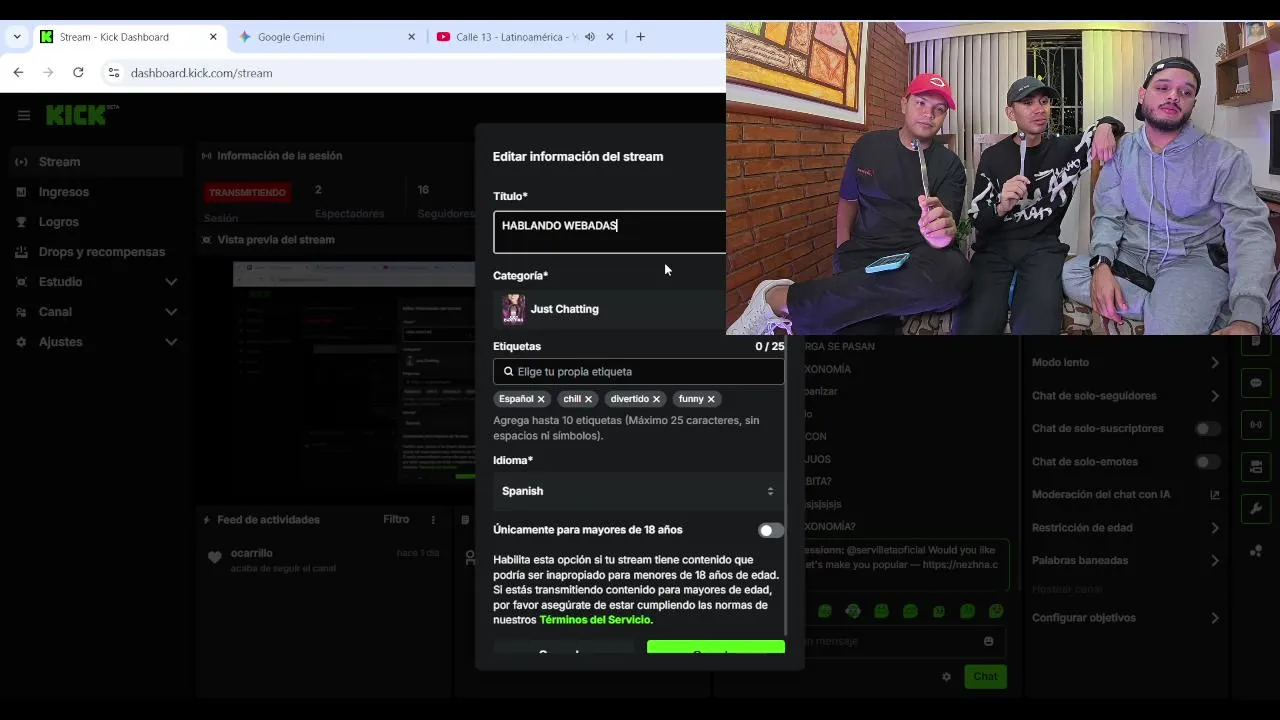Click the three-dots cluster icon in right rail

1256,551
